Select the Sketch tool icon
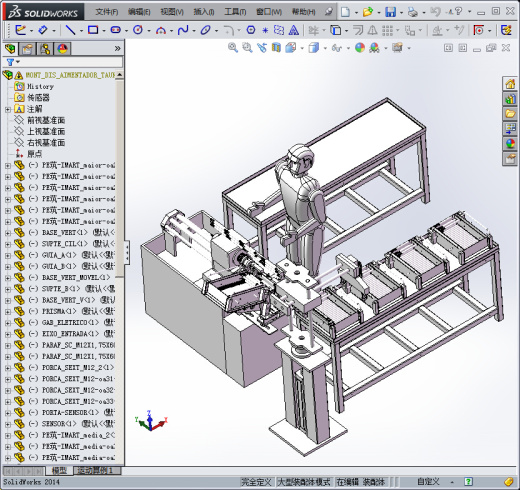This screenshot has width=520, height=490. (20, 30)
